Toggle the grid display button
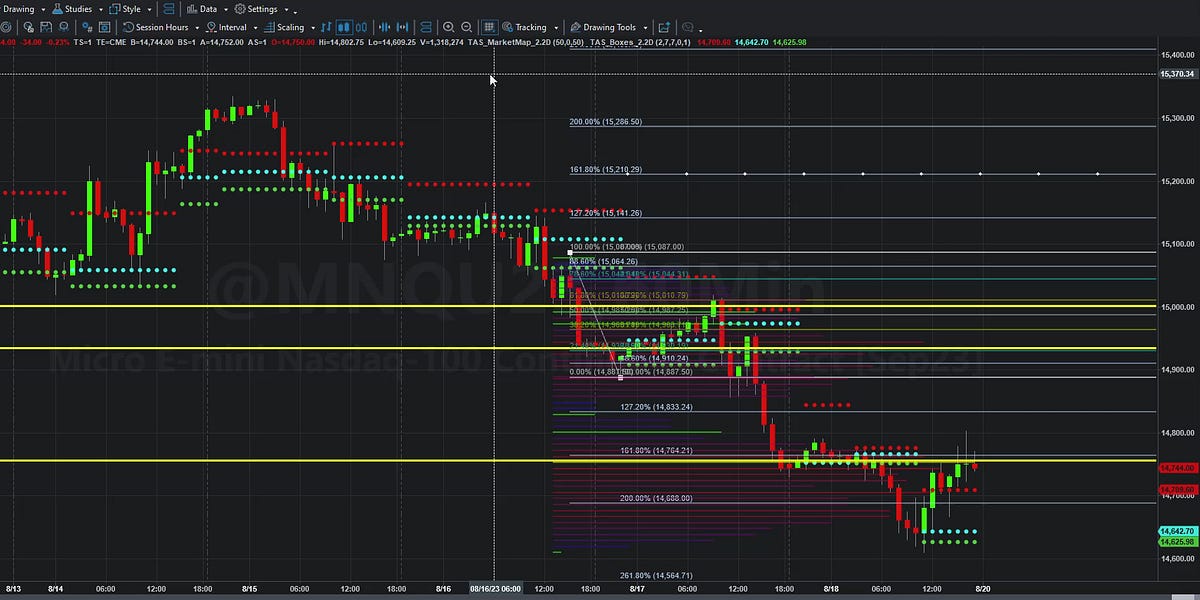The width and height of the screenshot is (1200, 600). (x=489, y=27)
